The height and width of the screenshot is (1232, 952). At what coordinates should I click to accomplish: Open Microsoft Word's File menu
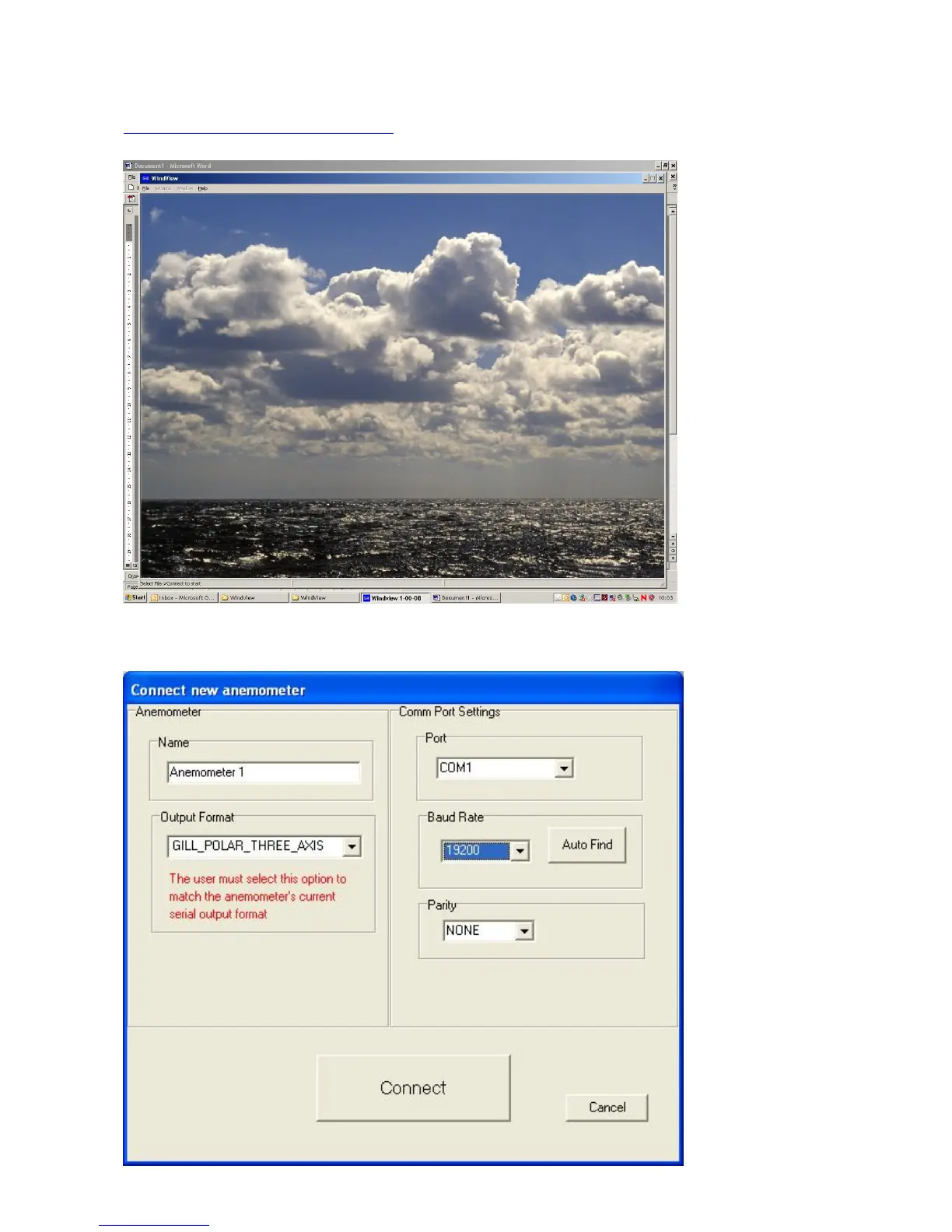[x=131, y=177]
